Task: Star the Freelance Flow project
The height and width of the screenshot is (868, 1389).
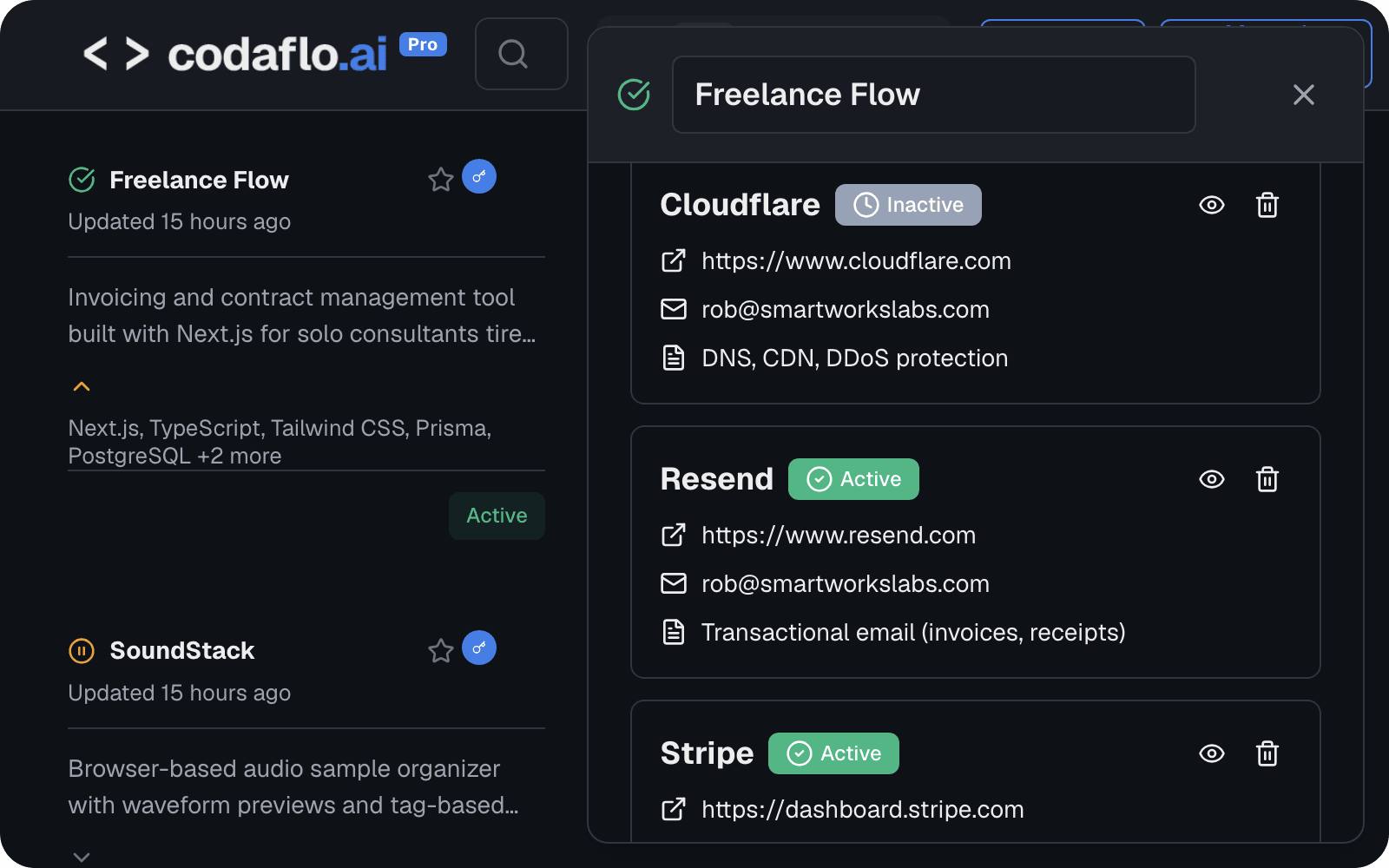Action: 440,177
